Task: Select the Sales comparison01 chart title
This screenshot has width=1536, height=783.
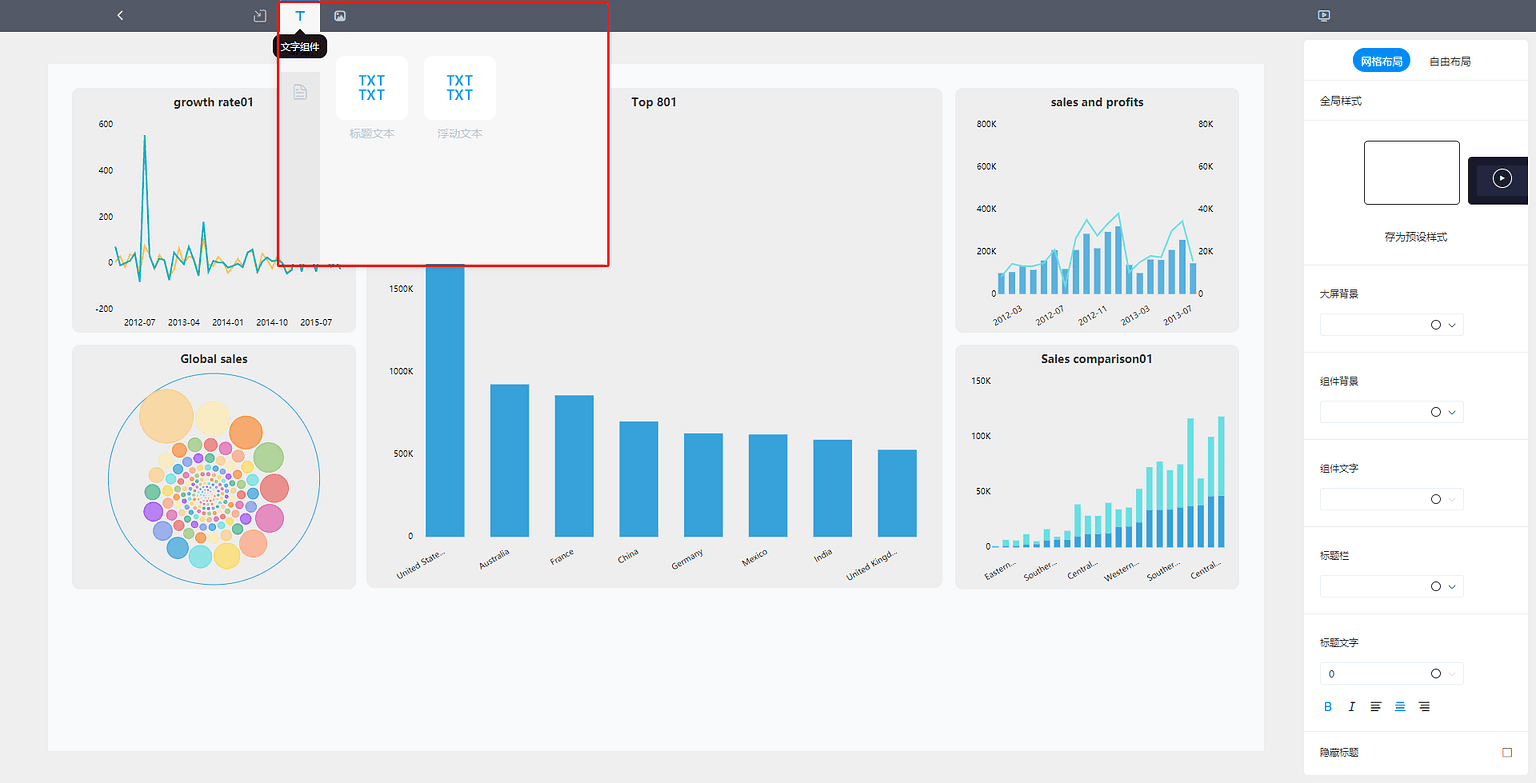Action: 1097,359
